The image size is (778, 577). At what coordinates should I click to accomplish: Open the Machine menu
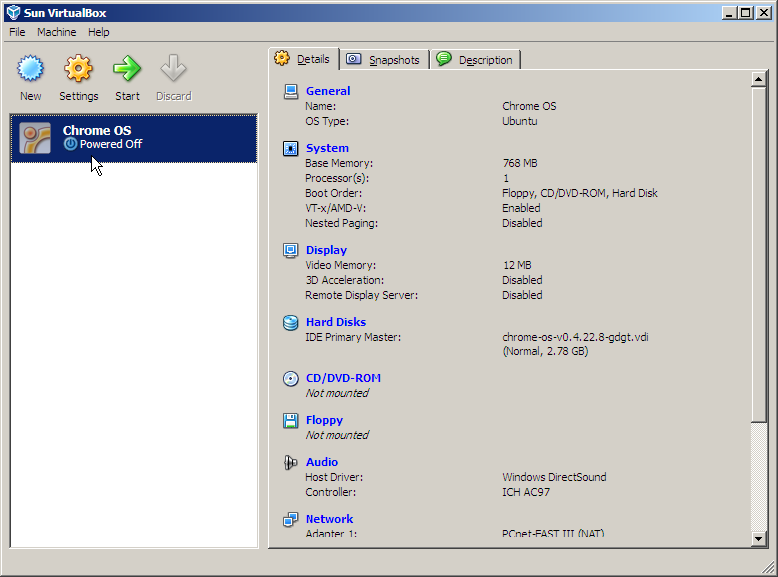57,32
